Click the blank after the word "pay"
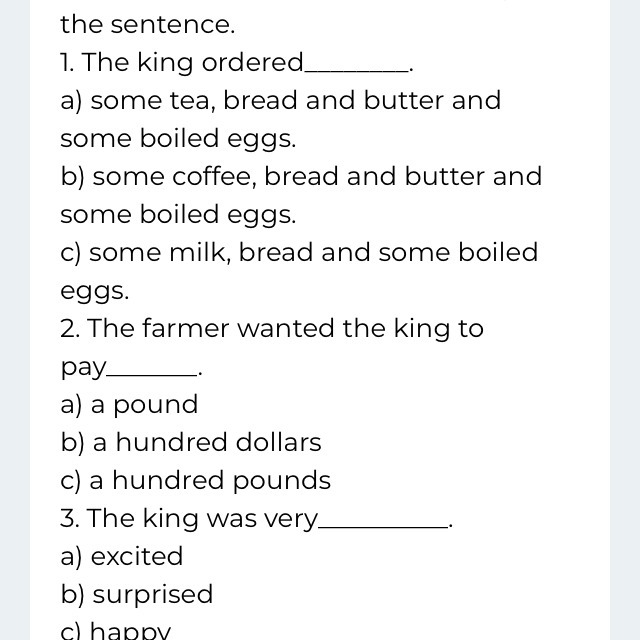The image size is (640, 640). 151,371
